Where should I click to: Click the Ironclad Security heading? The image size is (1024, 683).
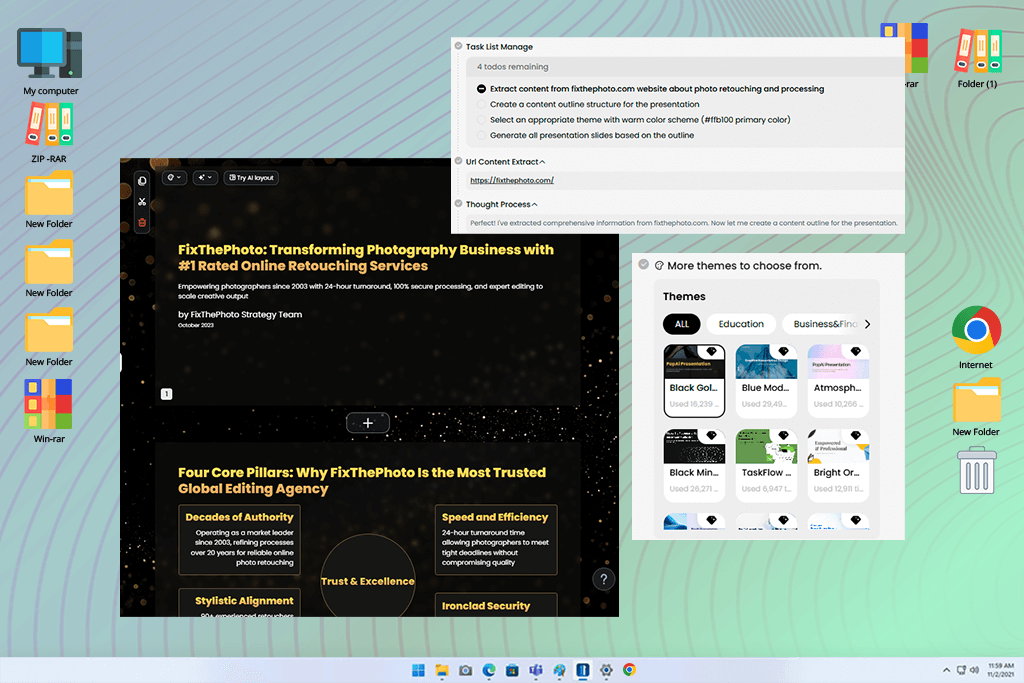point(486,606)
